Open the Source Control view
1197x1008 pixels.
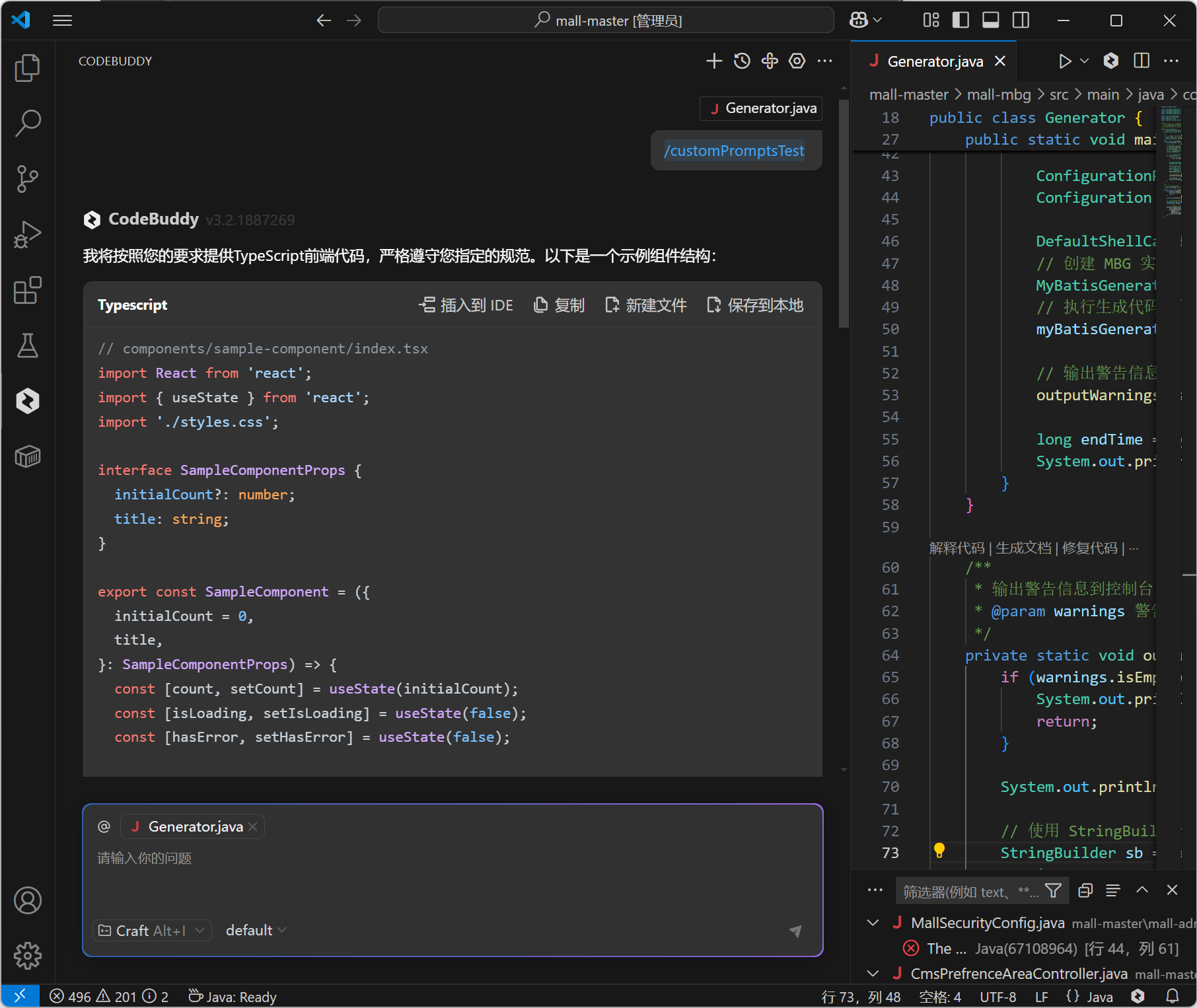coord(27,178)
